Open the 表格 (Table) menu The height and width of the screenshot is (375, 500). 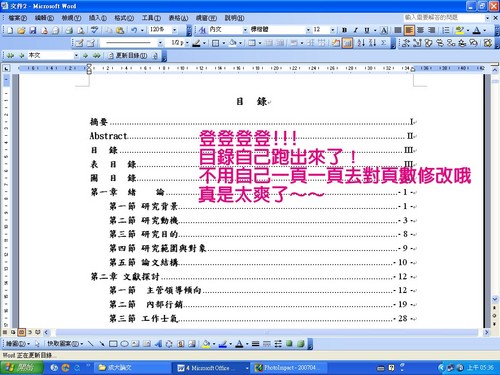178,18
